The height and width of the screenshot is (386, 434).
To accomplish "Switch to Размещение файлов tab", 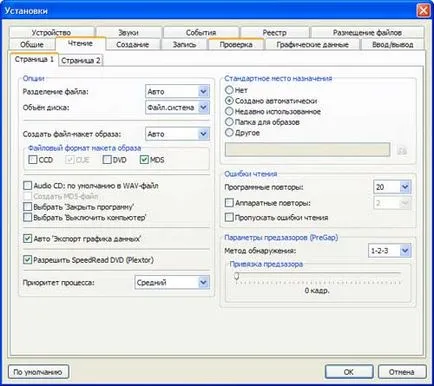I will point(367,32).
